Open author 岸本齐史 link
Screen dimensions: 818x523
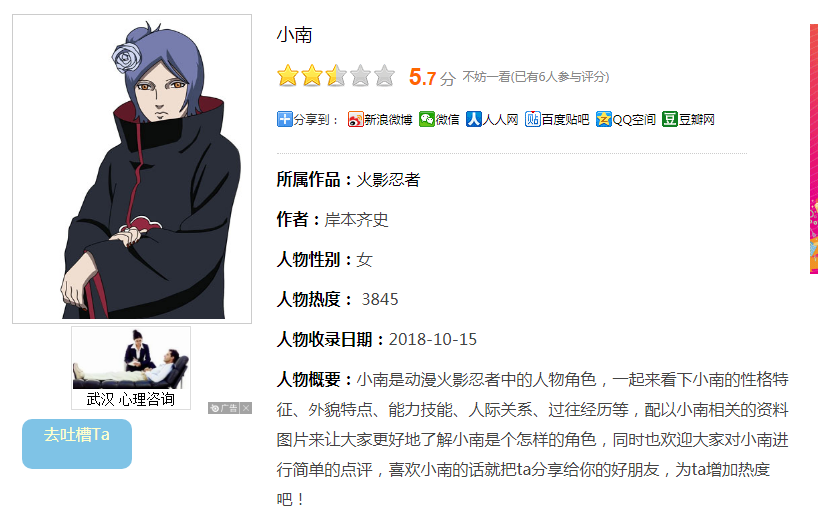click(x=356, y=220)
